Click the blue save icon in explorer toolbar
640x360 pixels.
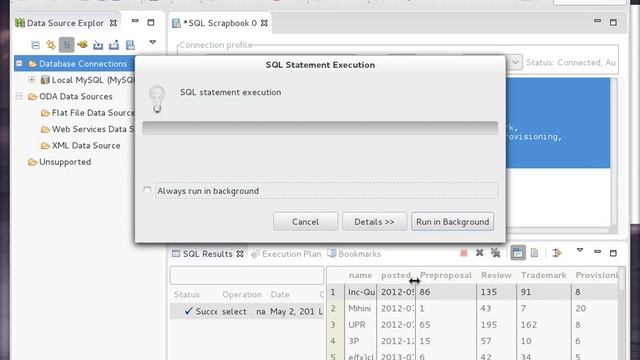click(130, 45)
